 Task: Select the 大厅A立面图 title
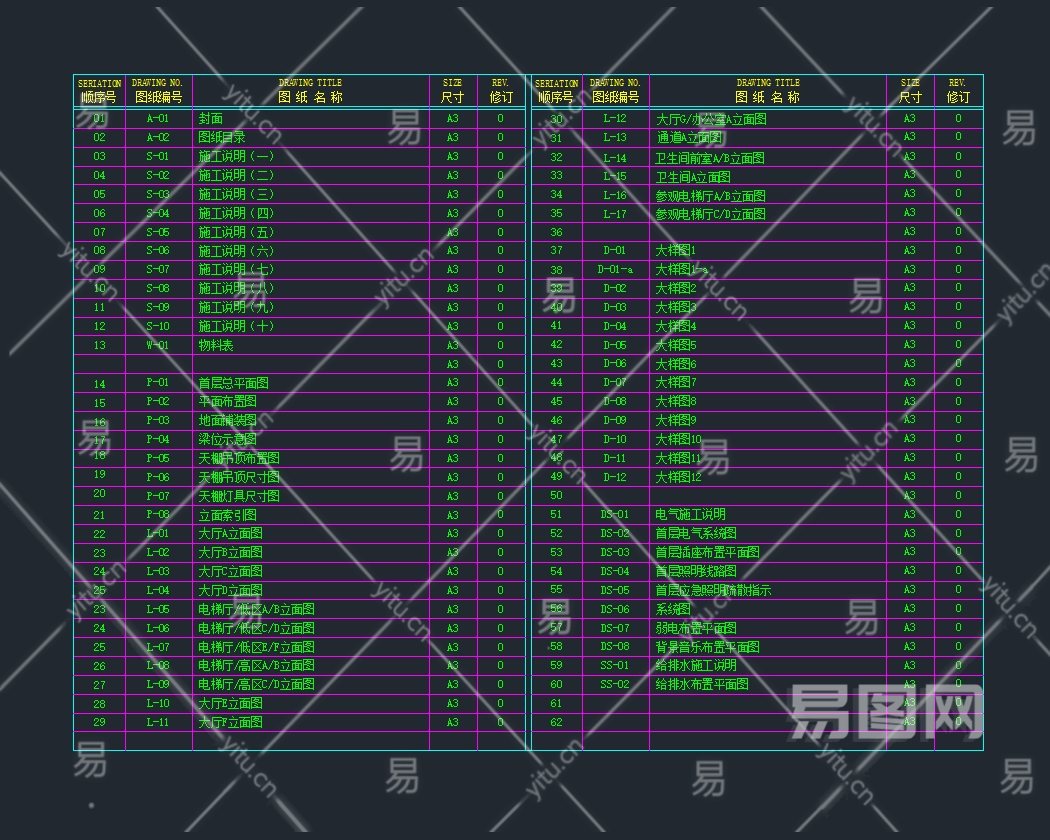pyautogui.click(x=230, y=534)
